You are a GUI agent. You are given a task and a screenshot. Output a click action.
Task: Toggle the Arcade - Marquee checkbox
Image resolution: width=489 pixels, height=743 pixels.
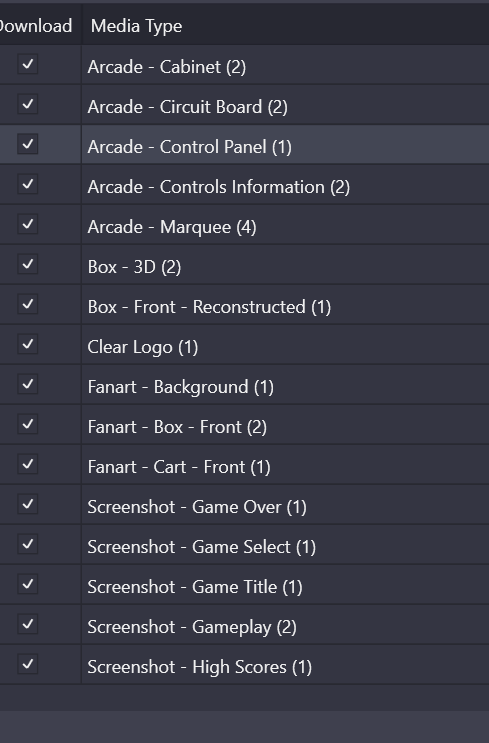click(x=28, y=224)
